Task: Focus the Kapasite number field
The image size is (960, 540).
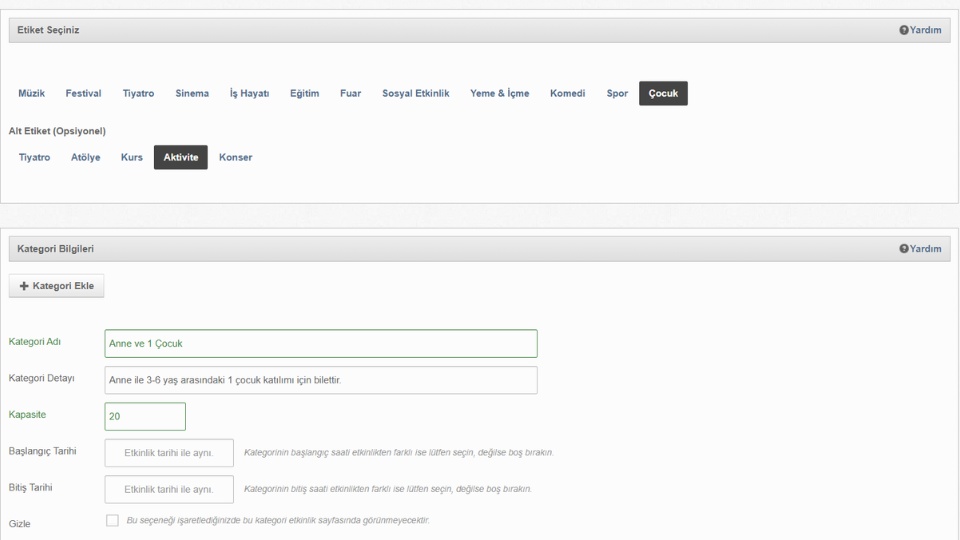Action: [x=145, y=417]
